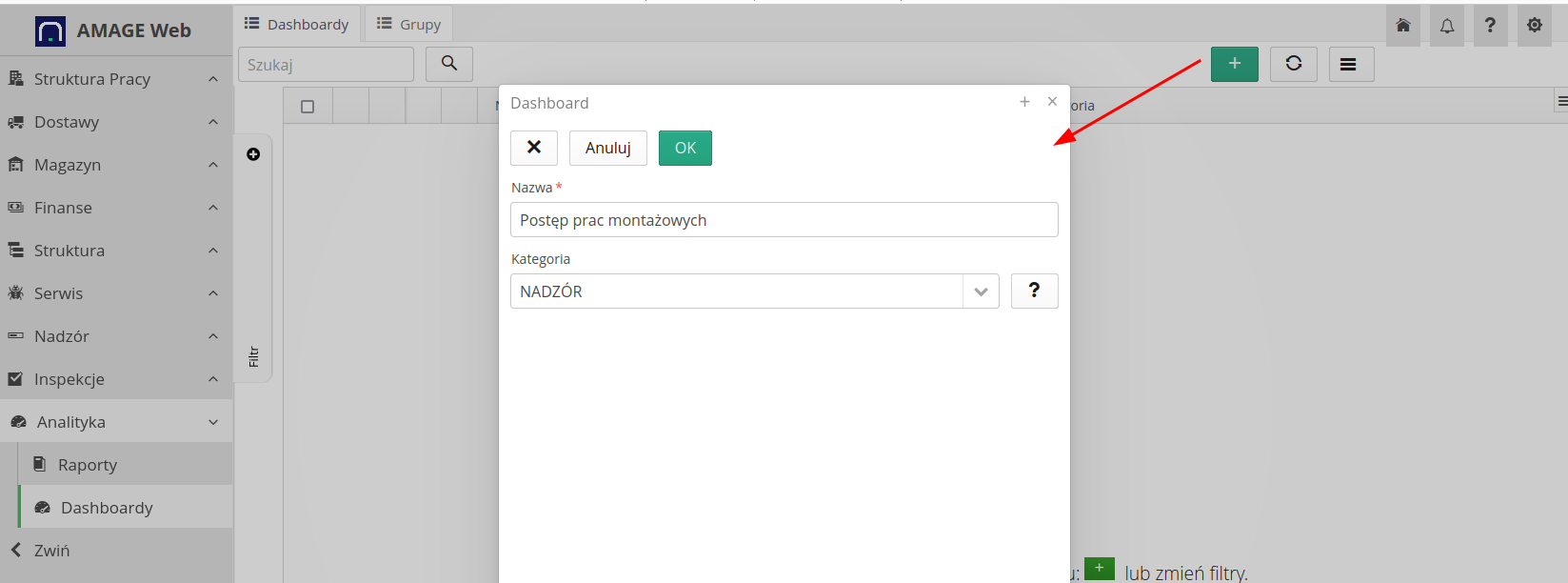Screen dimensions: 1568x583
Task: Confirm with the green OK button
Action: (685, 148)
